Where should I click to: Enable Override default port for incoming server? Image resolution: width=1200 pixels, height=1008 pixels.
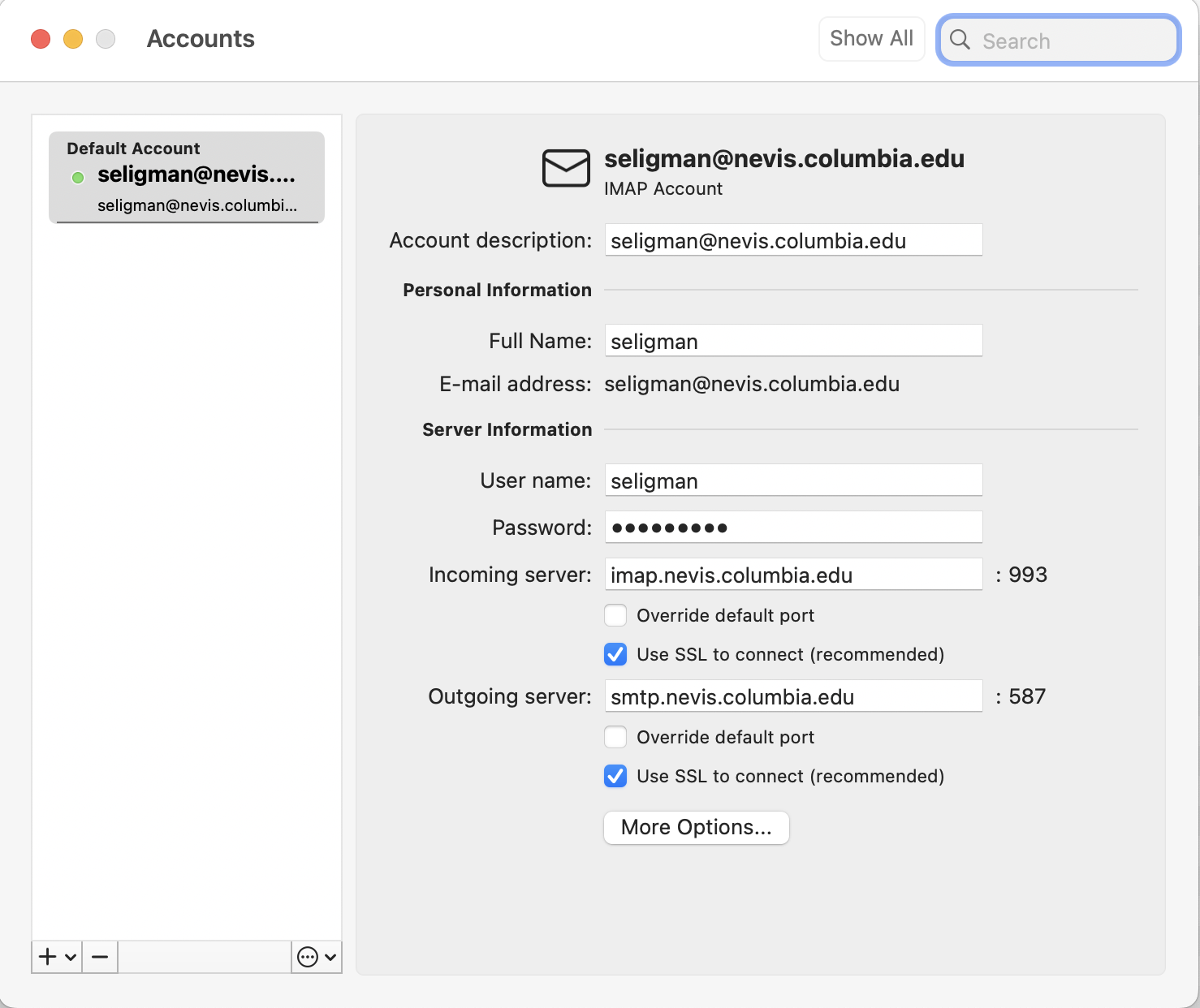tap(615, 615)
